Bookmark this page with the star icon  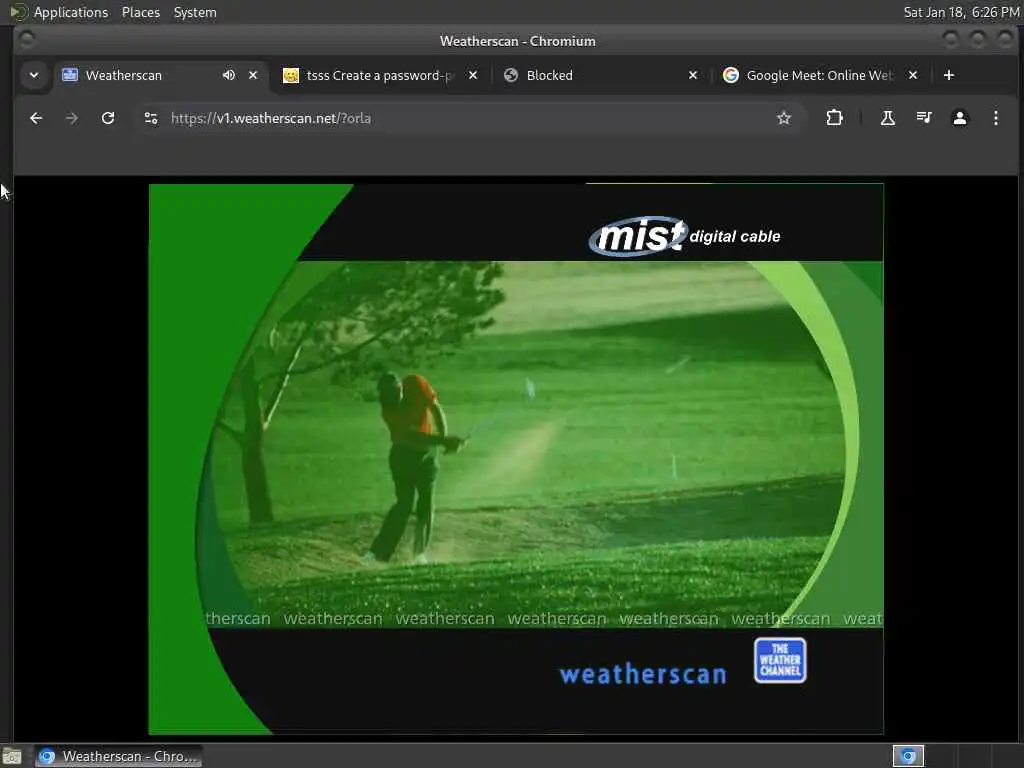point(784,118)
